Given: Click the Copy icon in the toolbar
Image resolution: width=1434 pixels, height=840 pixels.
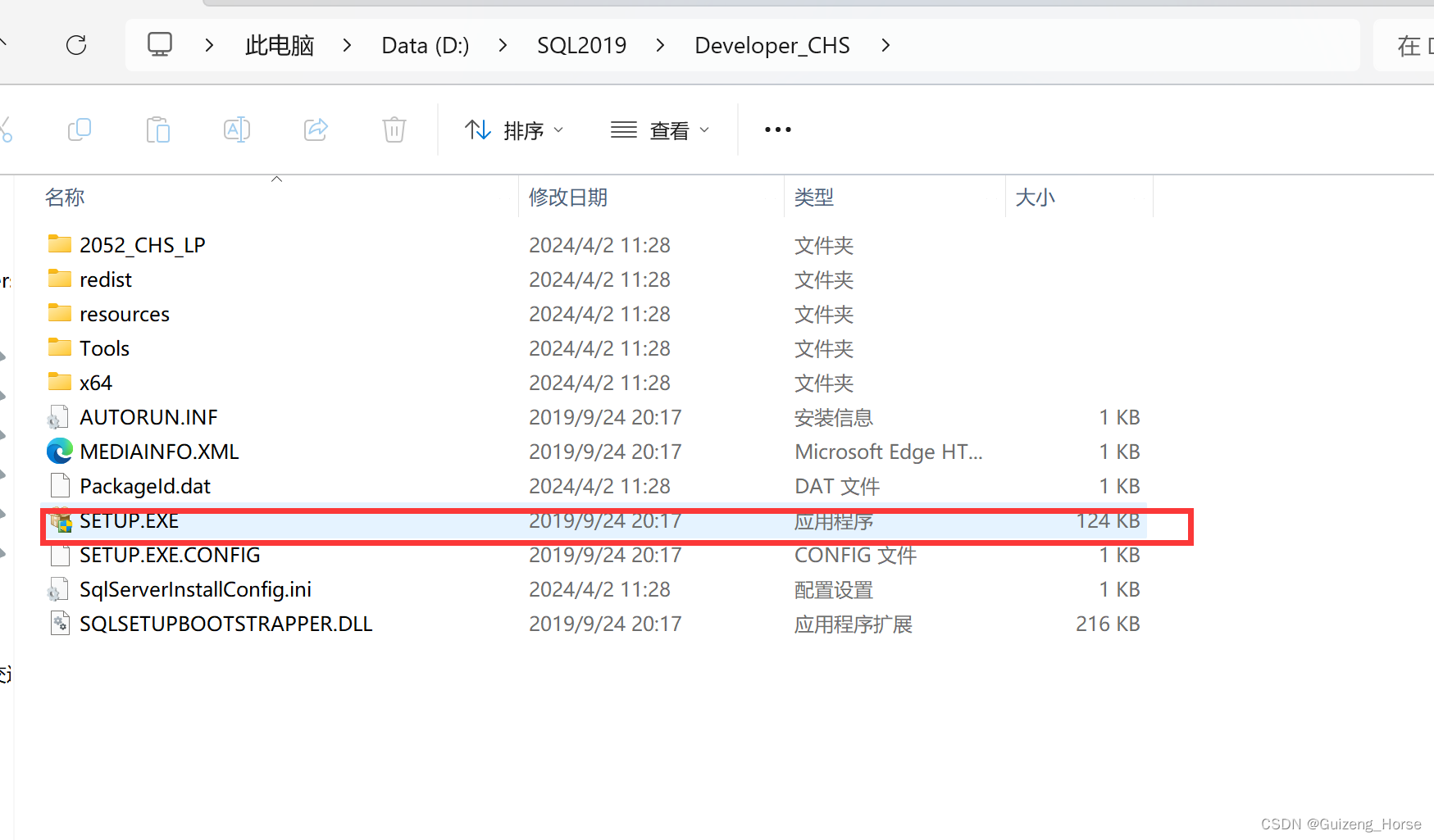Looking at the screenshot, I should (x=80, y=129).
